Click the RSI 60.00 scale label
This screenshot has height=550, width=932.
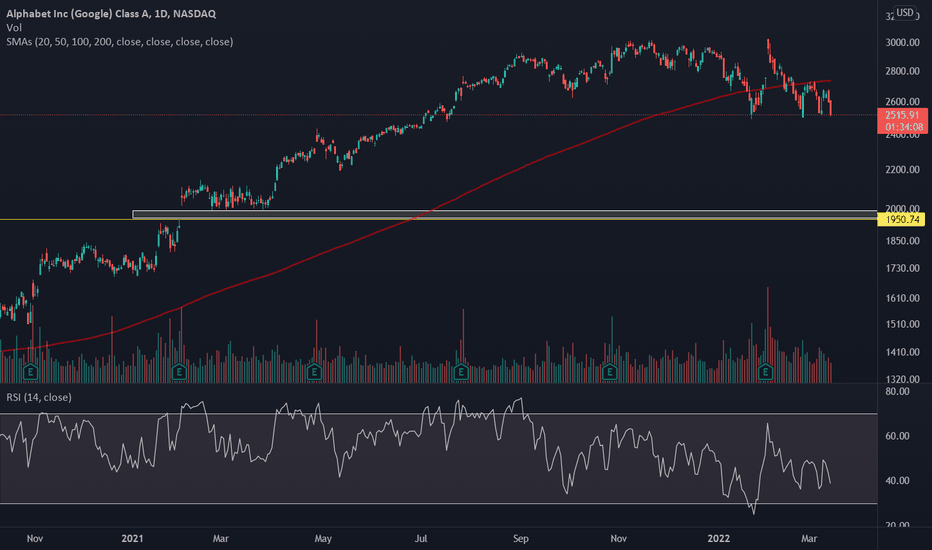[x=897, y=436]
